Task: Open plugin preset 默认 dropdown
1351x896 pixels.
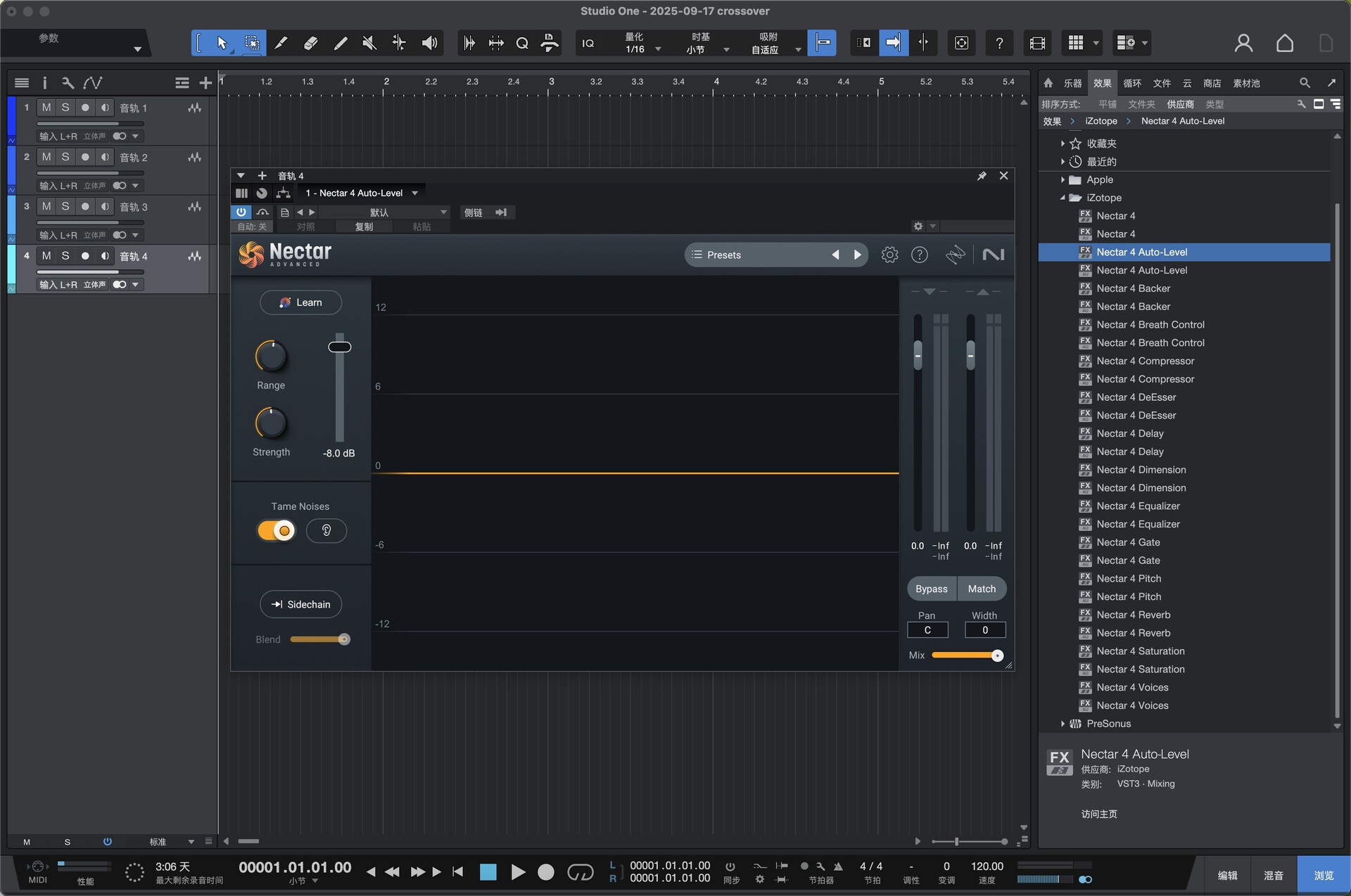Action: [386, 212]
